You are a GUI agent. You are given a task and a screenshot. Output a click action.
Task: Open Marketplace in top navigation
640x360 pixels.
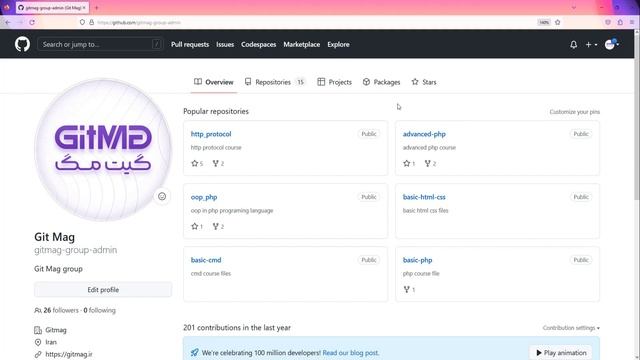(x=302, y=44)
